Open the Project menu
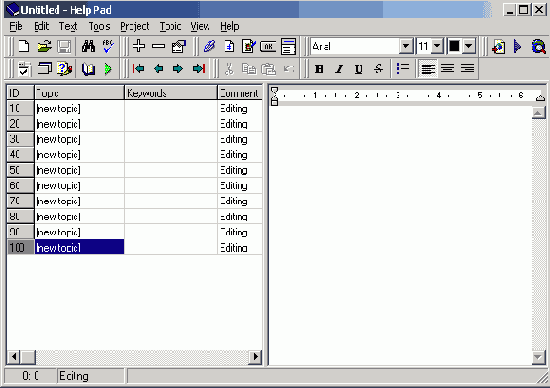The width and height of the screenshot is (550, 388). point(135,26)
